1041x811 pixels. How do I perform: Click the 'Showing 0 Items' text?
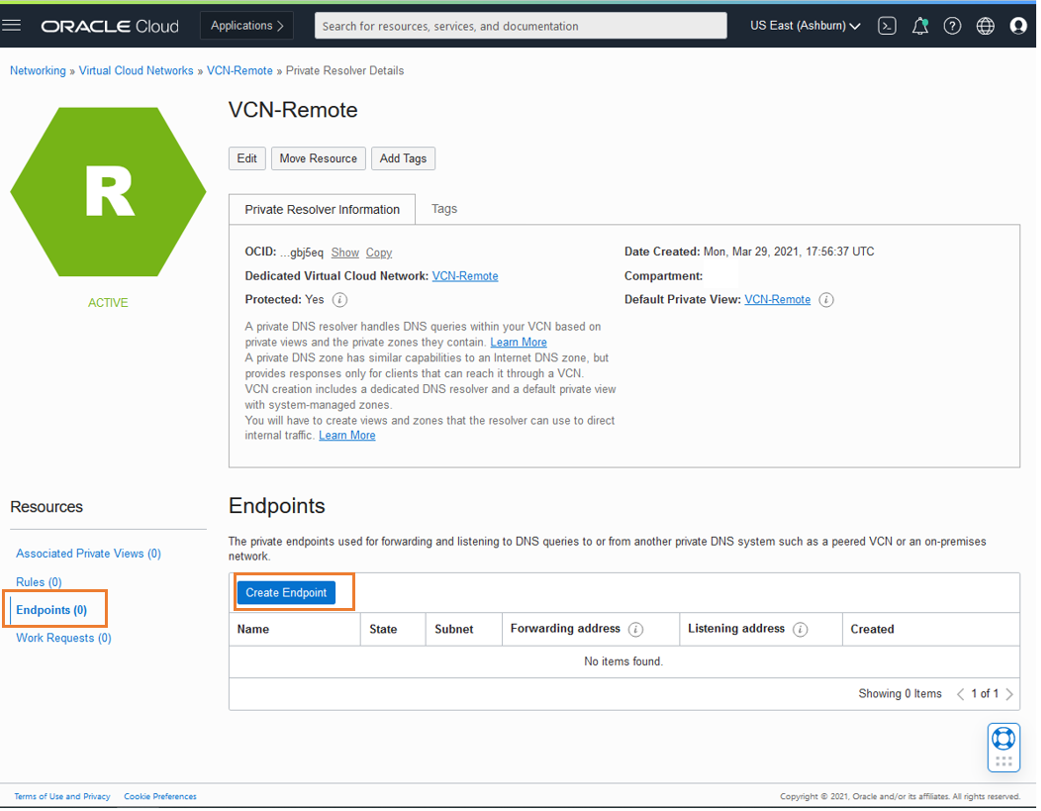click(x=900, y=694)
